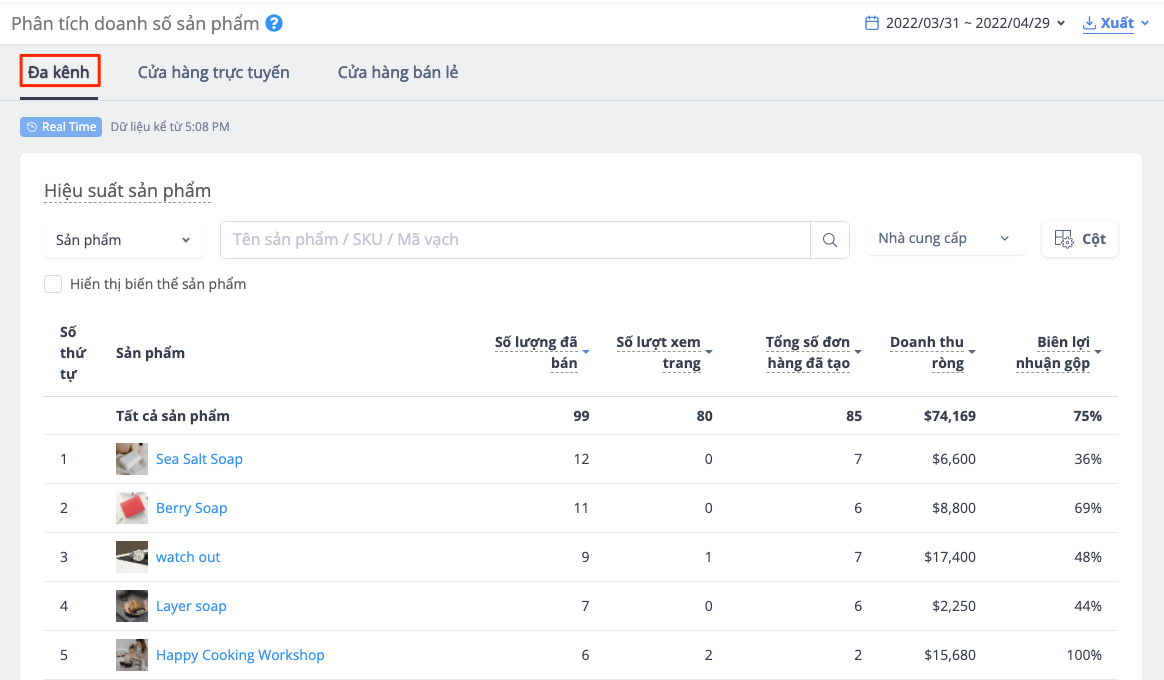1164x680 pixels.
Task: Open the Nhà cung cấp dropdown
Action: (944, 238)
